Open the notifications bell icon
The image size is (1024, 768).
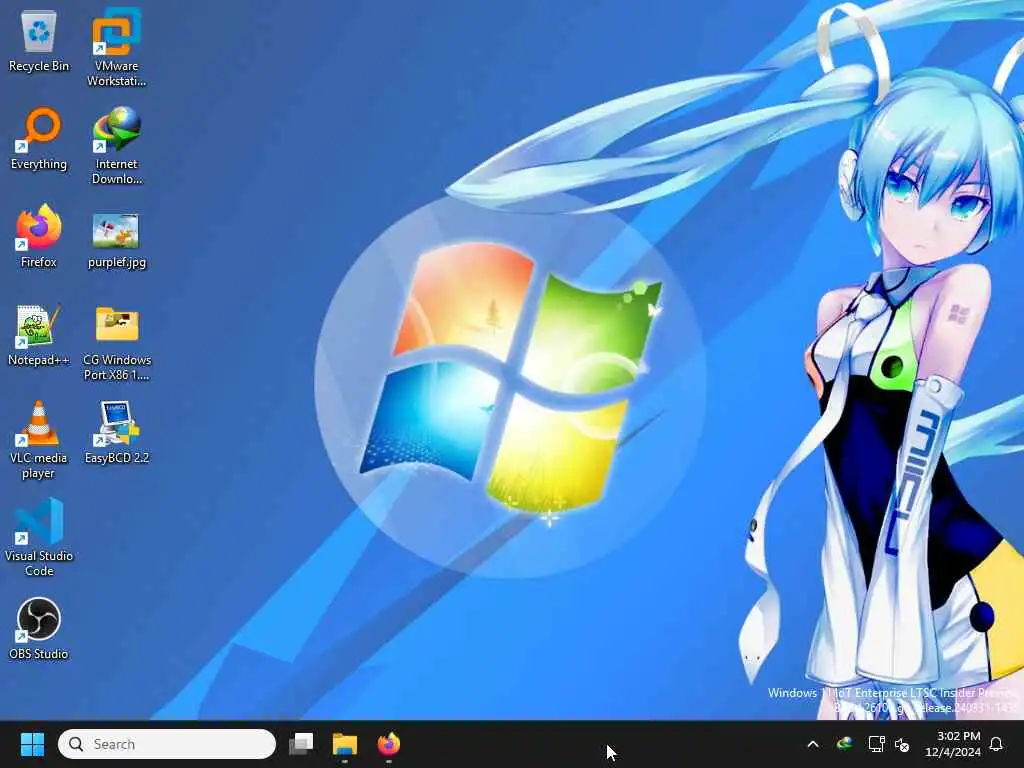tap(996, 744)
